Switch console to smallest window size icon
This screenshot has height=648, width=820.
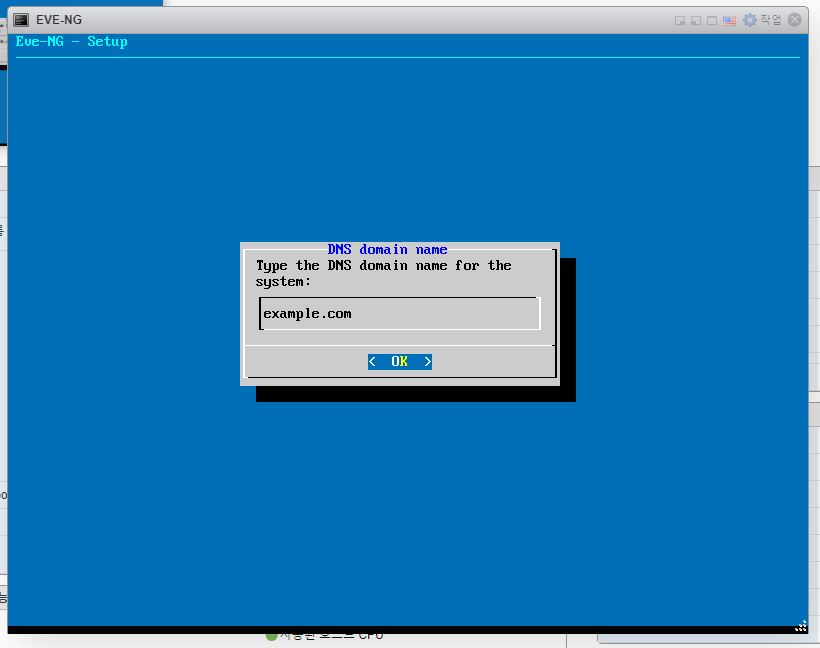pos(680,20)
